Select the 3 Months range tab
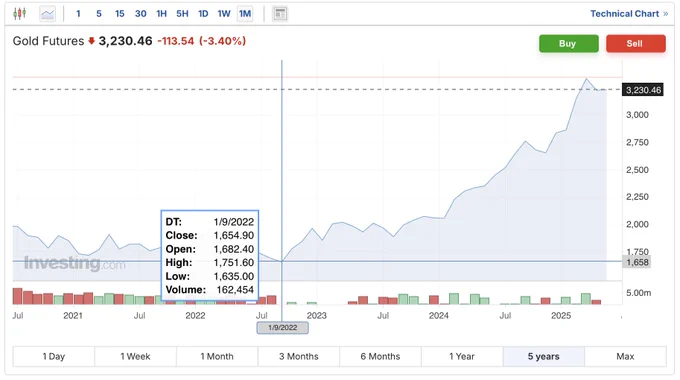The height and width of the screenshot is (380, 680). pos(299,357)
